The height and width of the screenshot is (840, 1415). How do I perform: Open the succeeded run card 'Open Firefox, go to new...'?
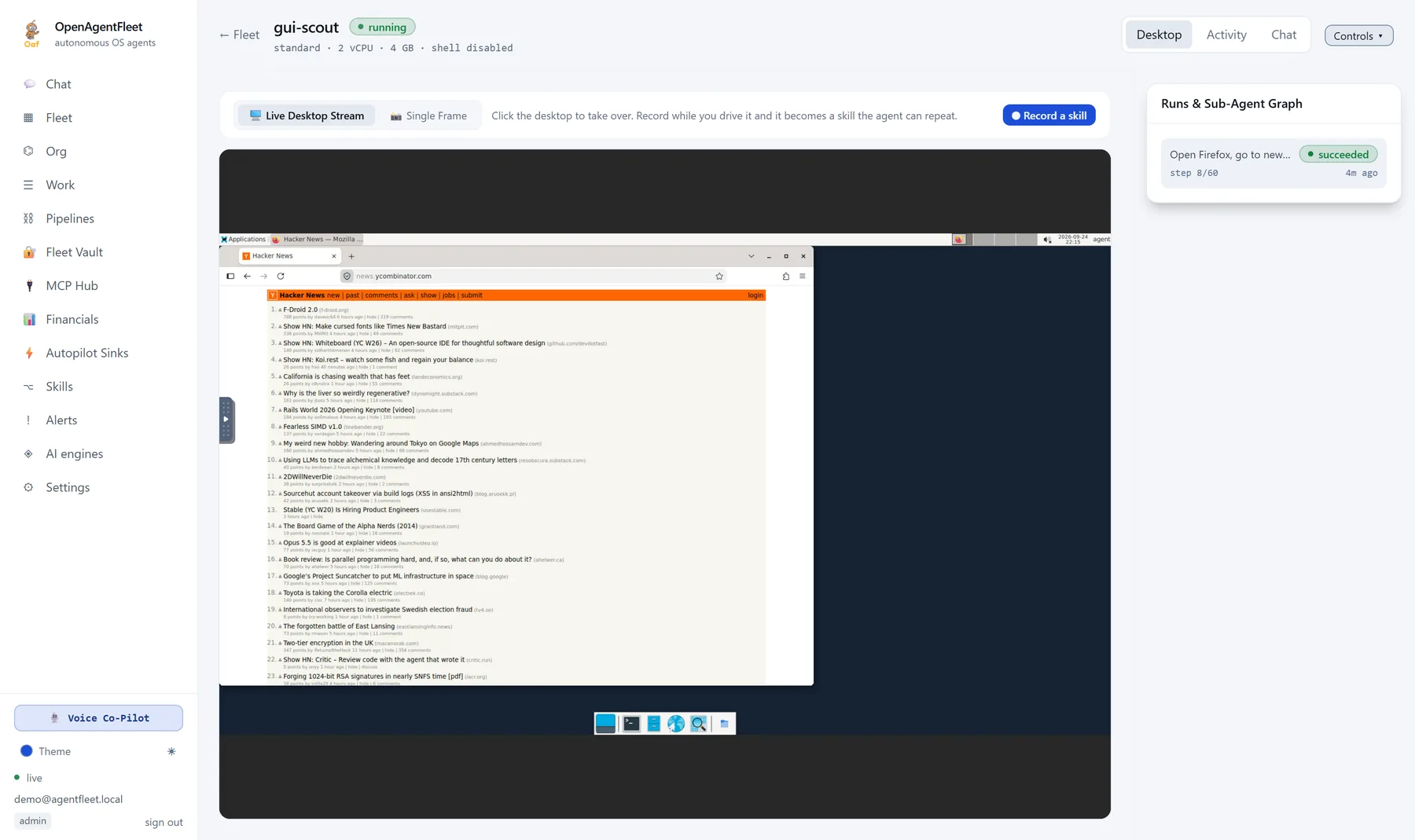tap(1273, 163)
